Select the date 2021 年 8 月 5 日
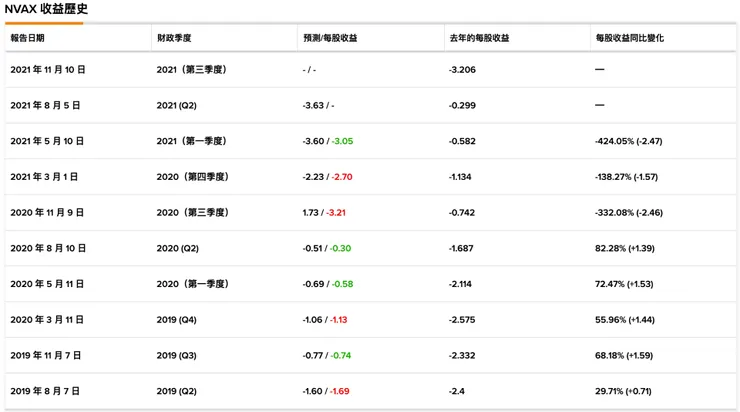Image resolution: width=740 pixels, height=412 pixels. [45, 106]
